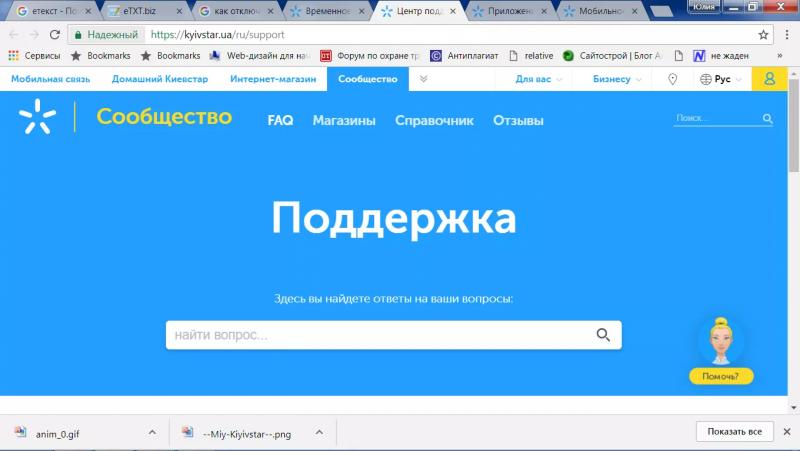Viewport: 800px width, 451px height.
Task: Click the Юлия profile button in the title bar
Action: (x=704, y=6)
